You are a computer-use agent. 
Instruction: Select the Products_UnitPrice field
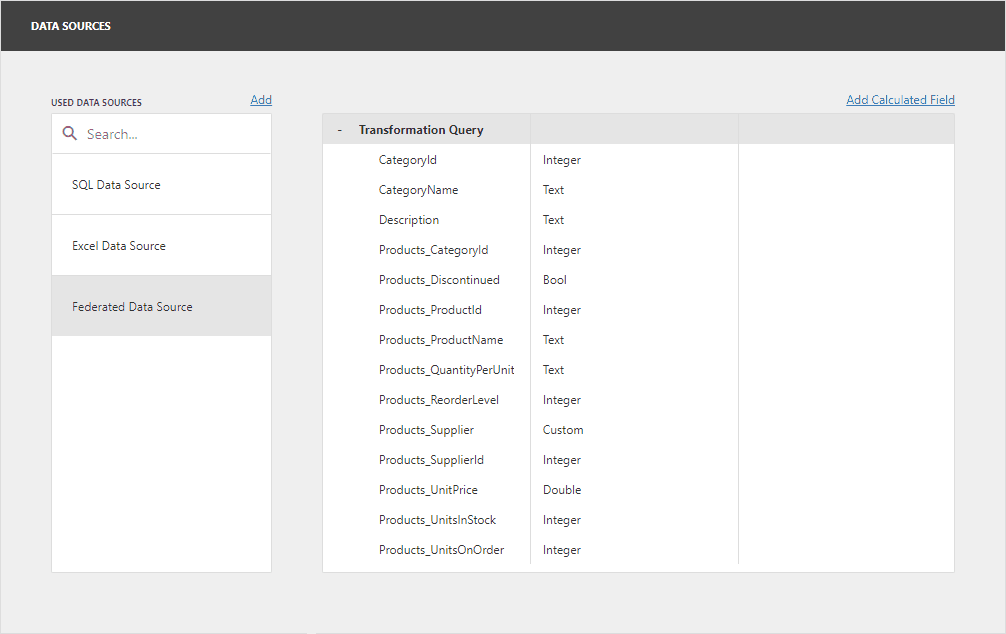[426, 489]
